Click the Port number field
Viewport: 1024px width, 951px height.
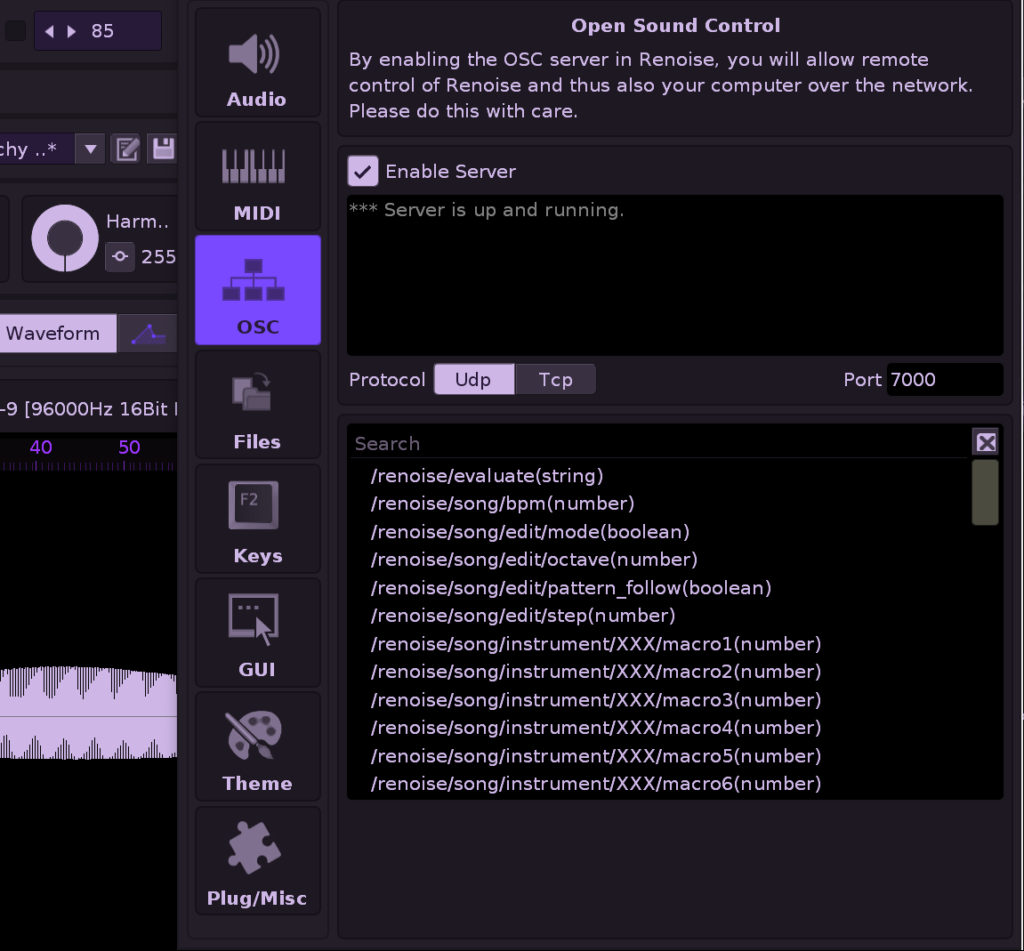(x=944, y=379)
